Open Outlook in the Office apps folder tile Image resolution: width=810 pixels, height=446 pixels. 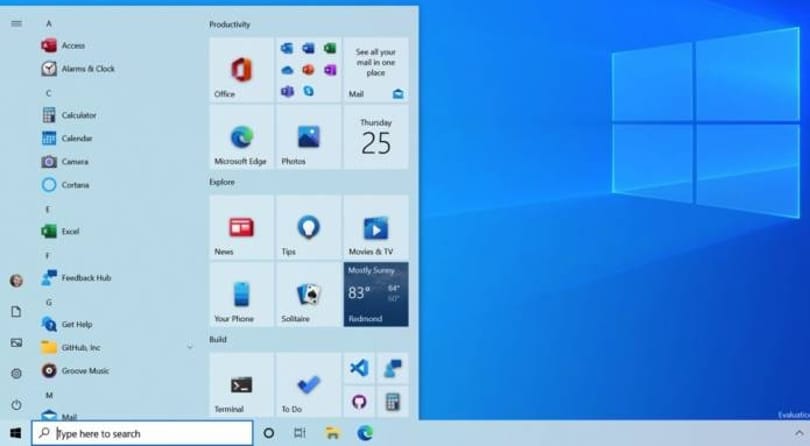coord(287,49)
